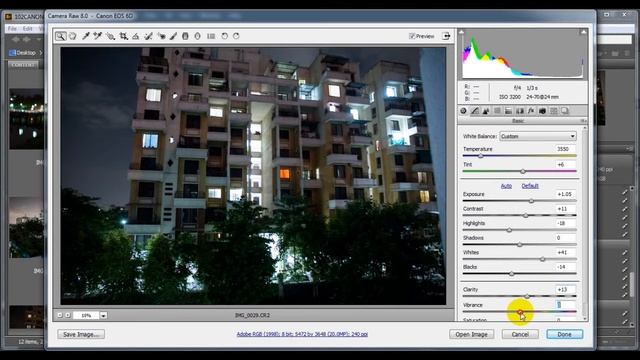Switch to the Lens Corrections panel tab
The width and height of the screenshot is (640, 360).
pyautogui.click(x=520, y=111)
